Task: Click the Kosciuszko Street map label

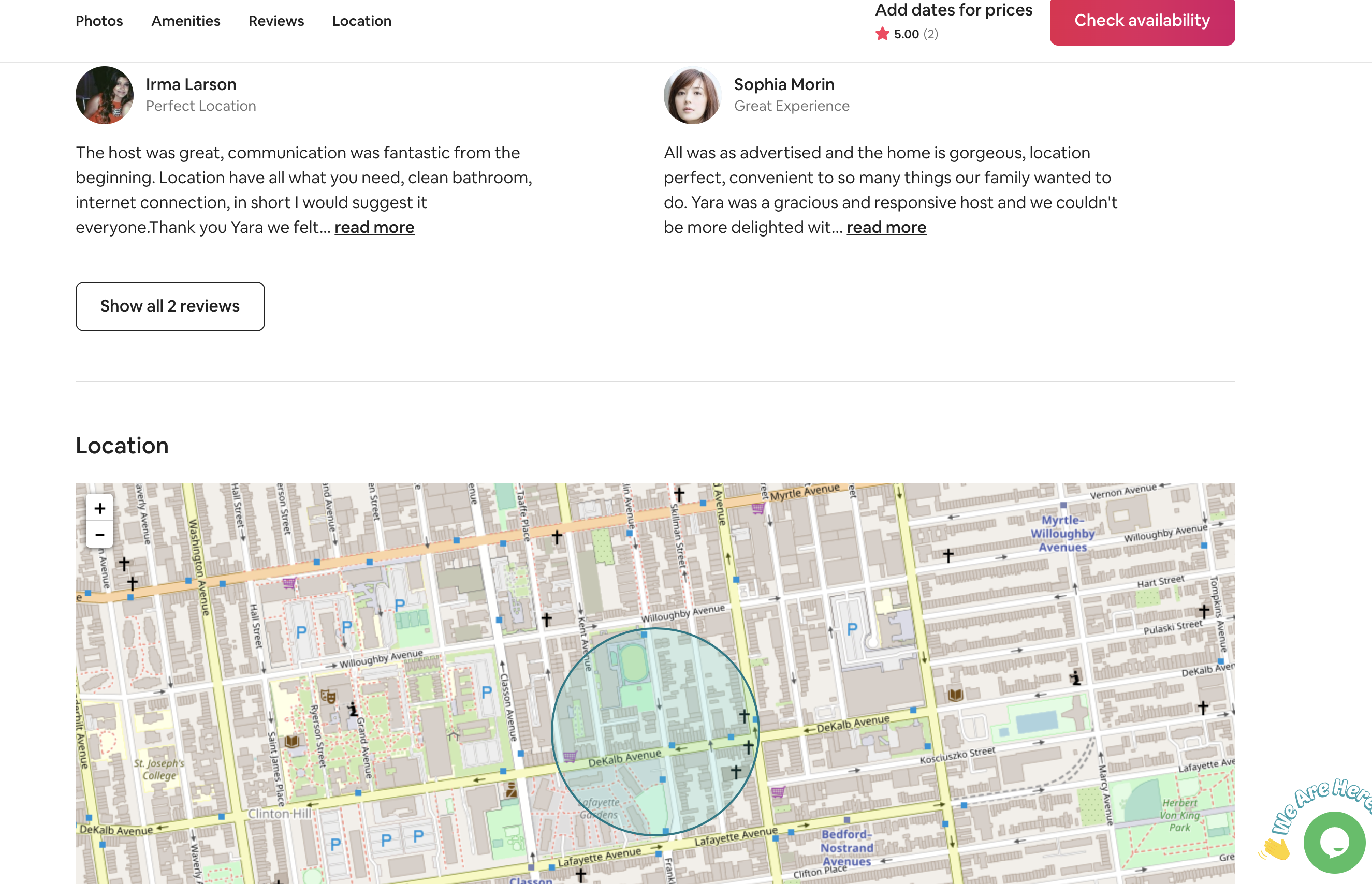Action: coord(957,755)
